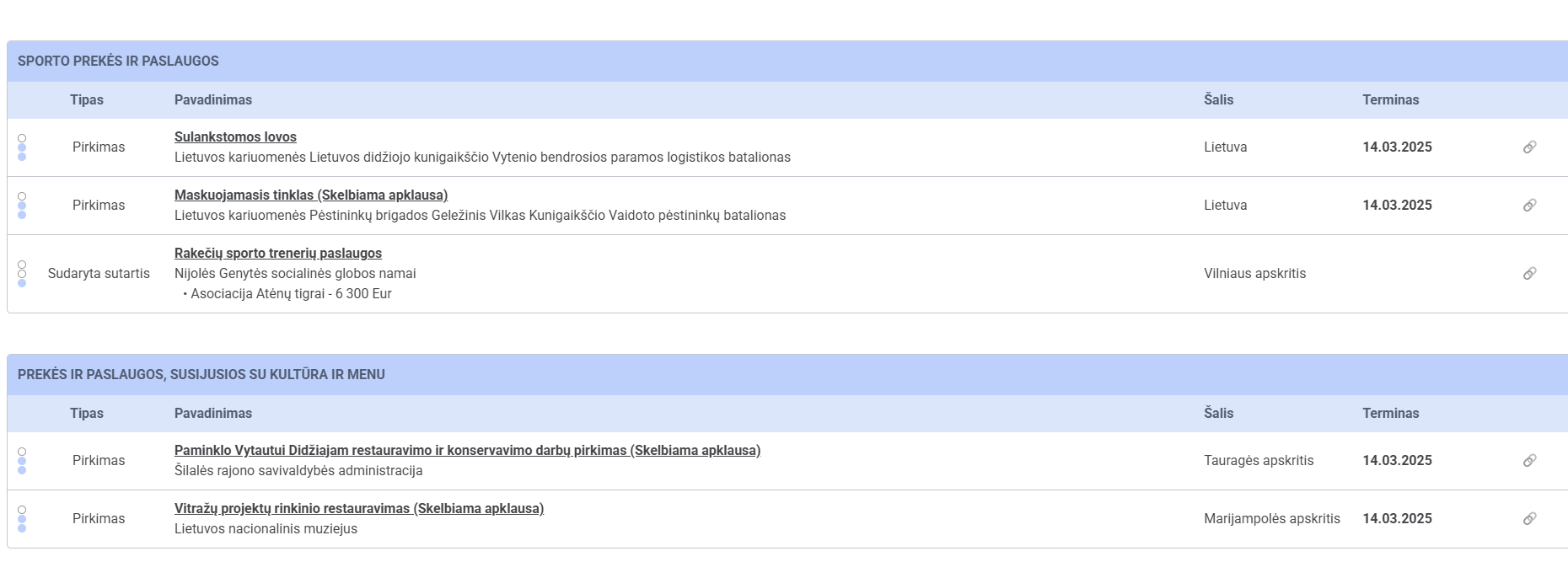Click the Kultūra ir menu section header

(x=201, y=375)
